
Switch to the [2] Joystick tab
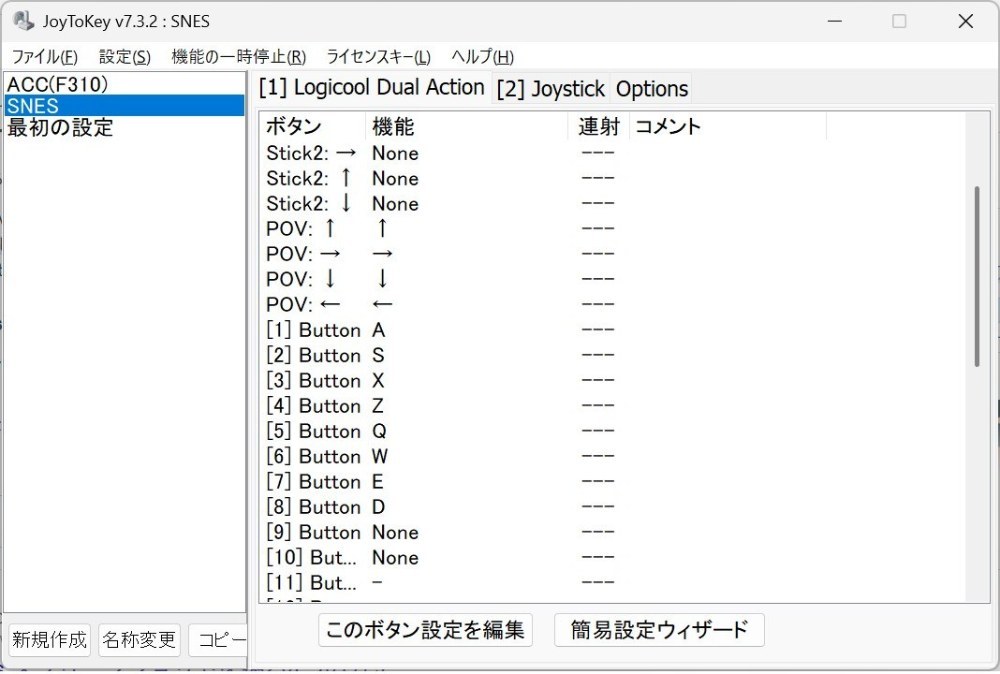coord(550,89)
